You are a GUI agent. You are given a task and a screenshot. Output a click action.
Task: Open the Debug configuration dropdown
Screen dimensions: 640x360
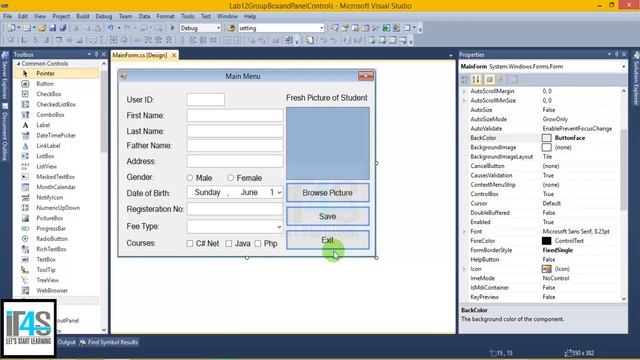click(x=218, y=28)
